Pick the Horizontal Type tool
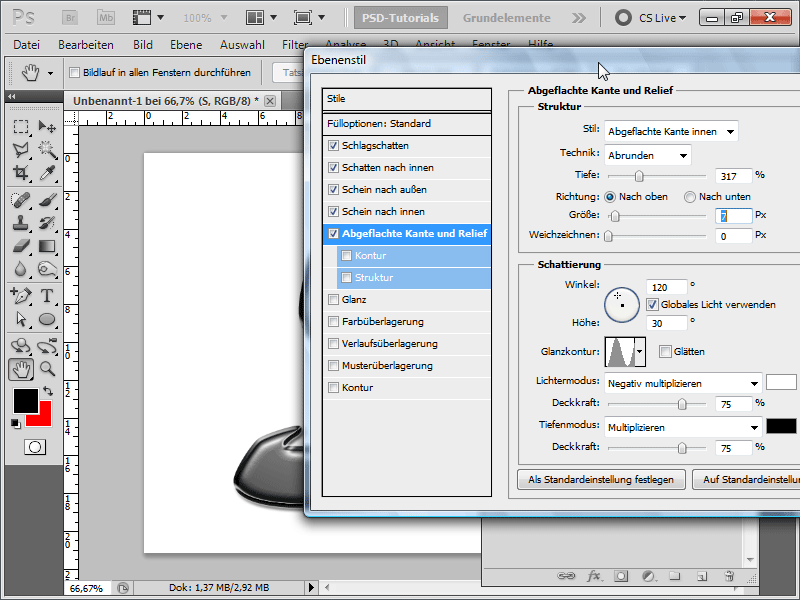This screenshot has width=800, height=600. pos(46,295)
